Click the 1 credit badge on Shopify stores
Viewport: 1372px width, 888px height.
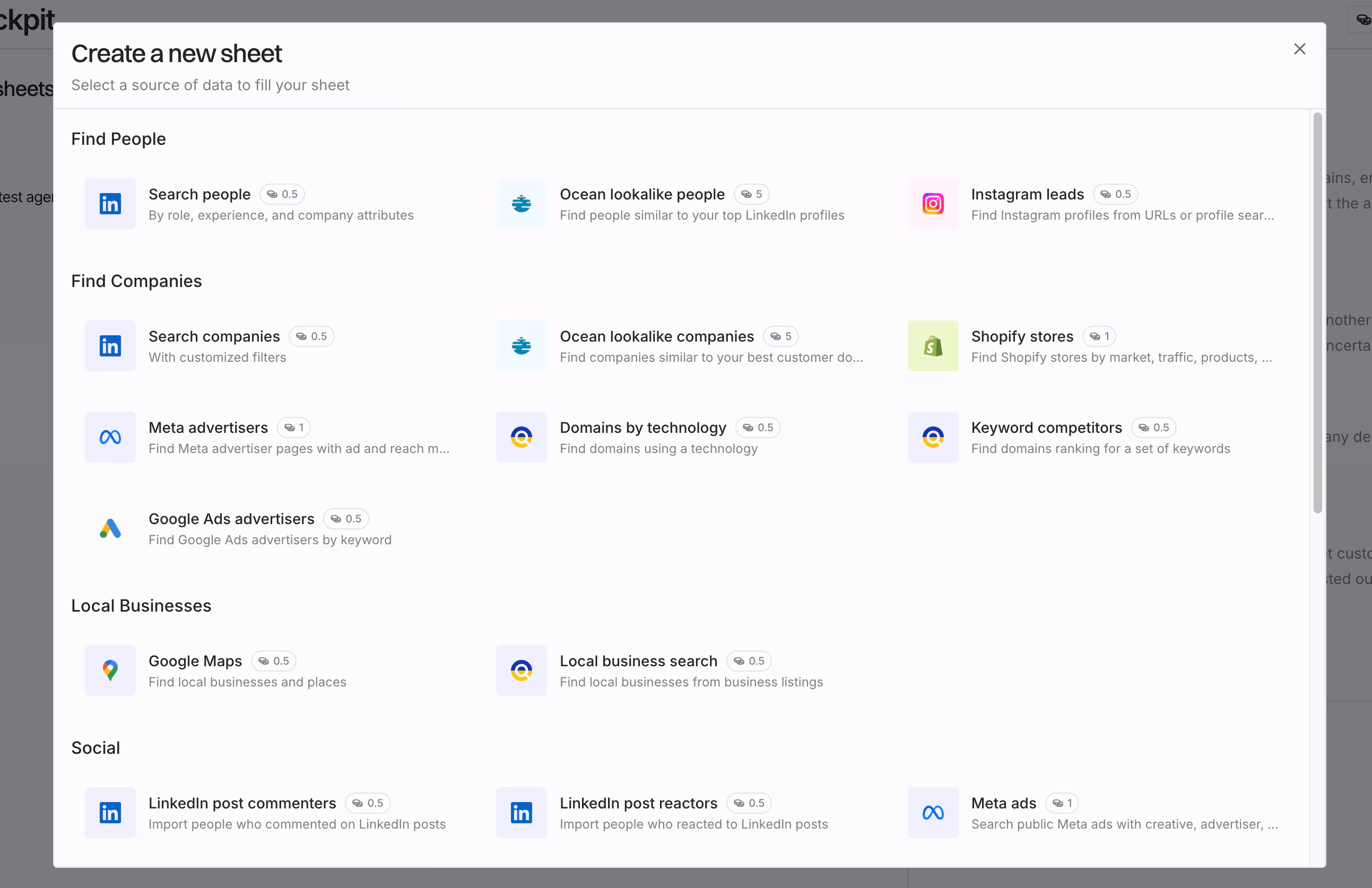pos(1099,336)
